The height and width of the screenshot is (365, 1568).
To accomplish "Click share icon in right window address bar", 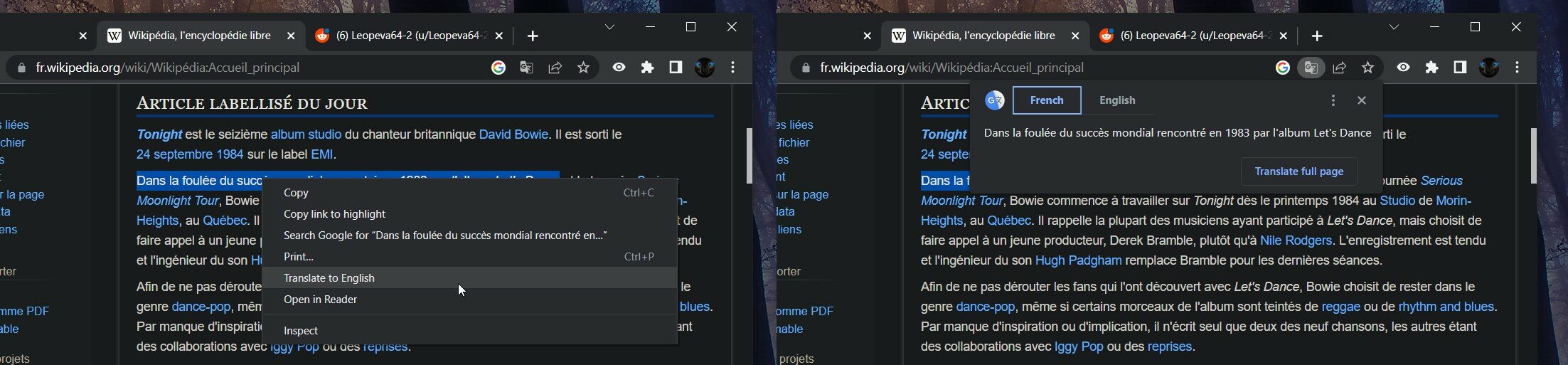I will (x=1339, y=68).
